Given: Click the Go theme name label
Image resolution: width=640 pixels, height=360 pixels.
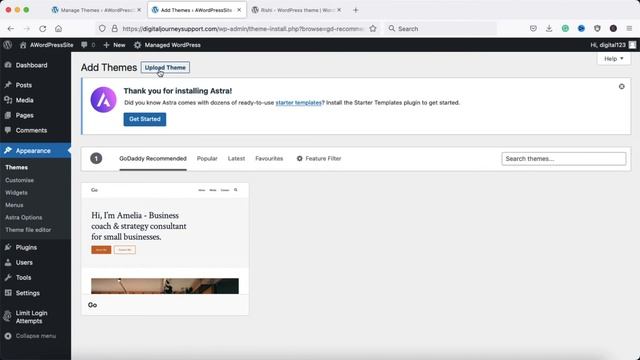Looking at the screenshot, I should pyautogui.click(x=93, y=305).
